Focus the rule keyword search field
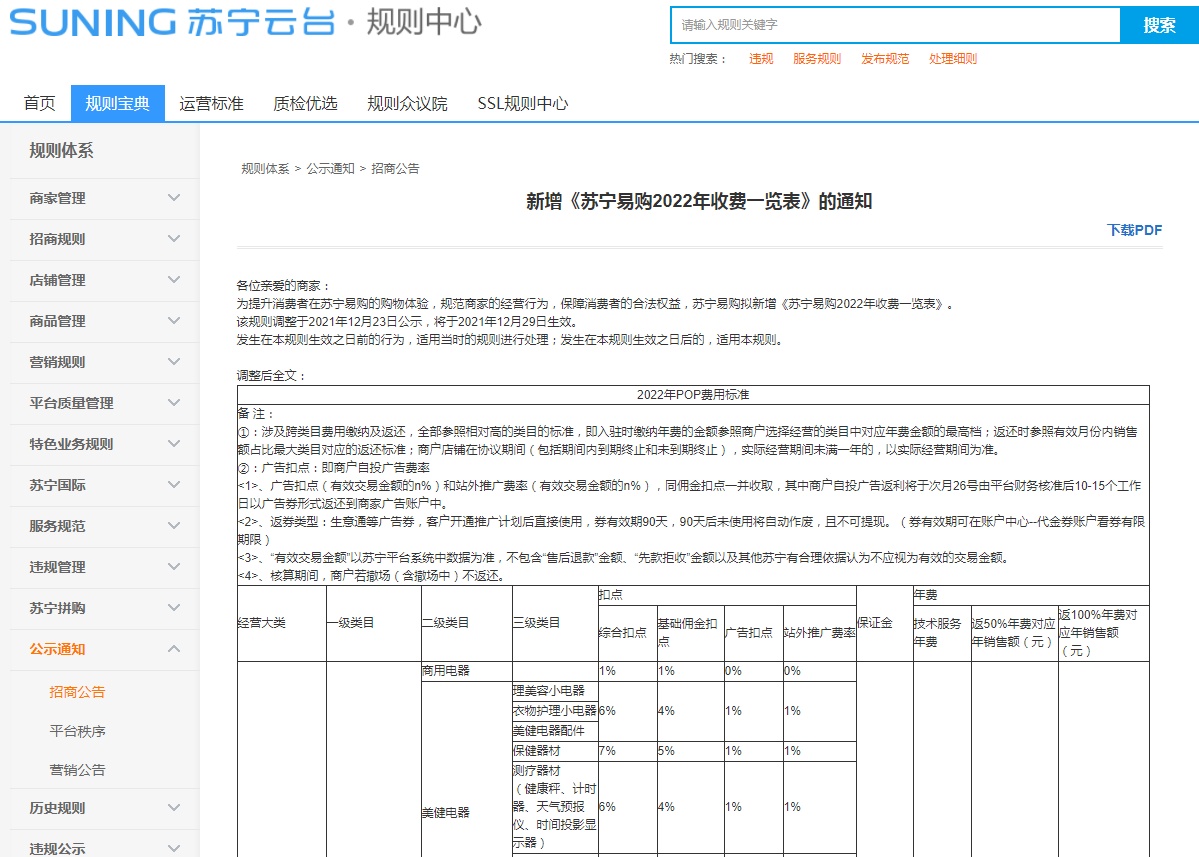Image resolution: width=1199 pixels, height=857 pixels. click(894, 26)
